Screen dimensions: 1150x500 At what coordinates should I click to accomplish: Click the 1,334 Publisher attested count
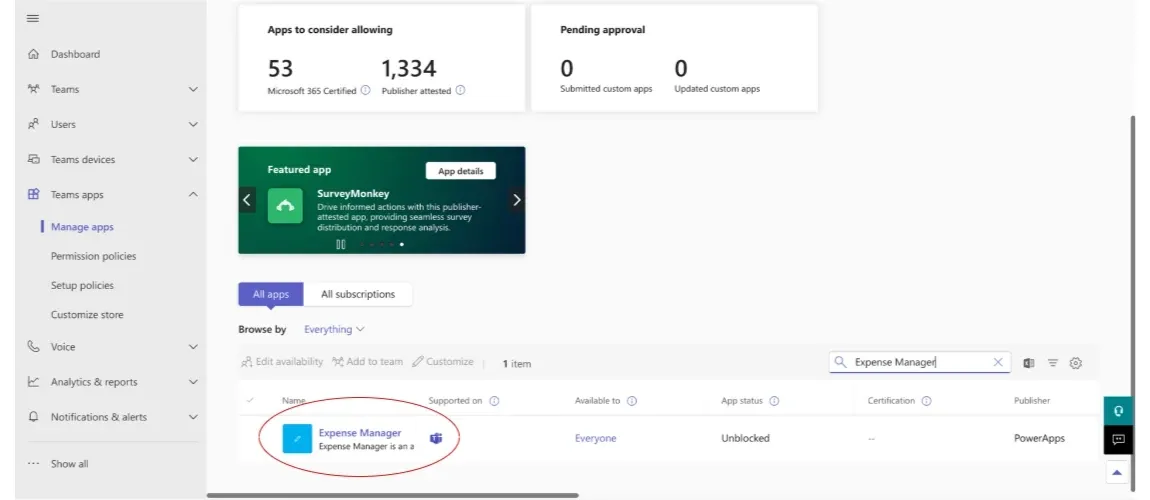409,69
